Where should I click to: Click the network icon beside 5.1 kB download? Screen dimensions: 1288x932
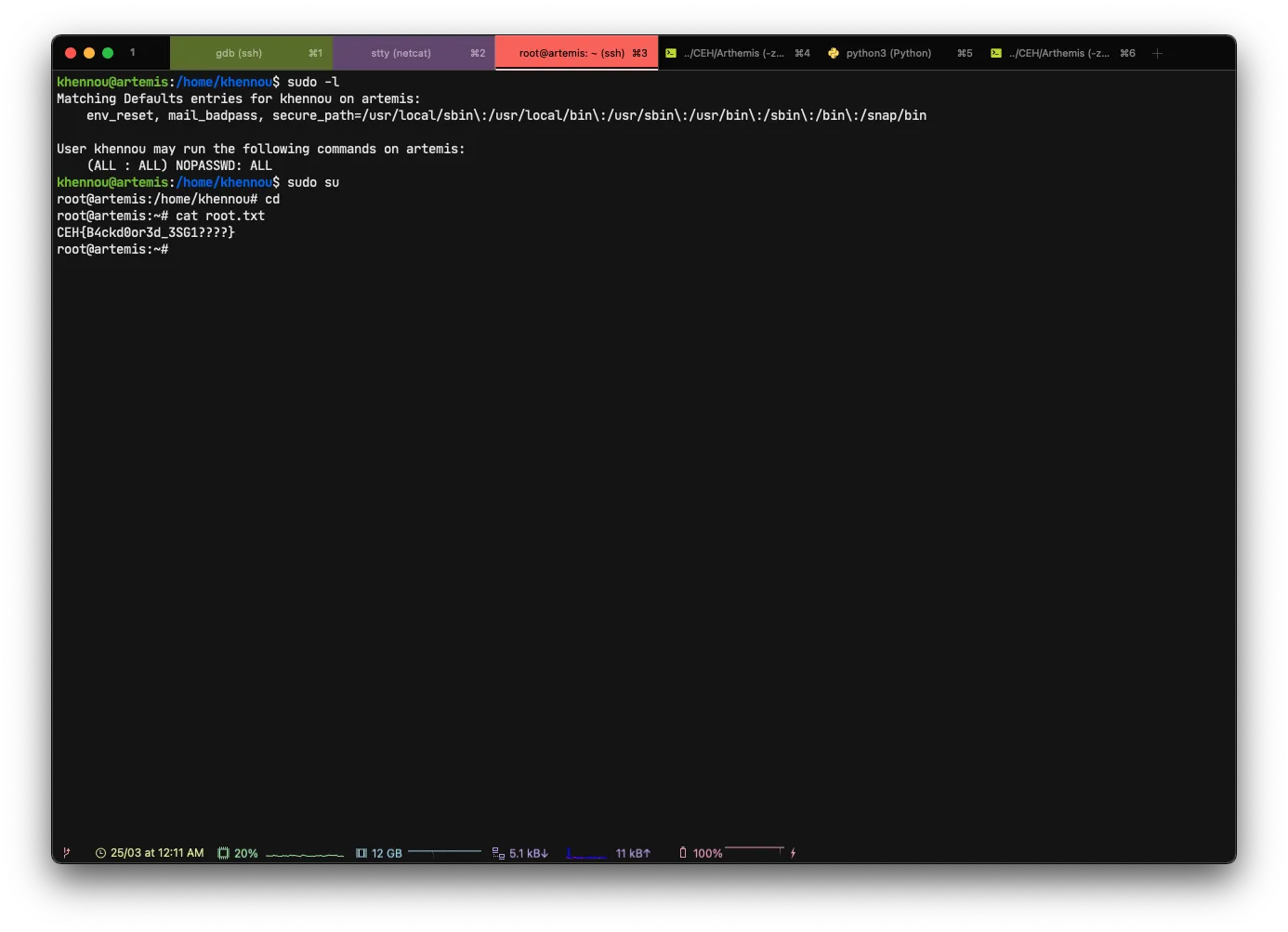point(498,853)
